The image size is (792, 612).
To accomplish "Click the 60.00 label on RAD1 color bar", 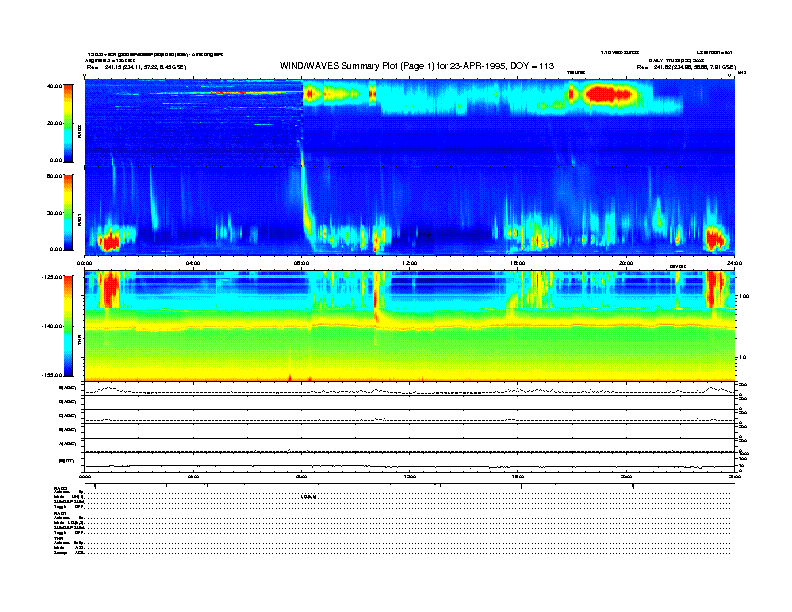I will (x=54, y=176).
